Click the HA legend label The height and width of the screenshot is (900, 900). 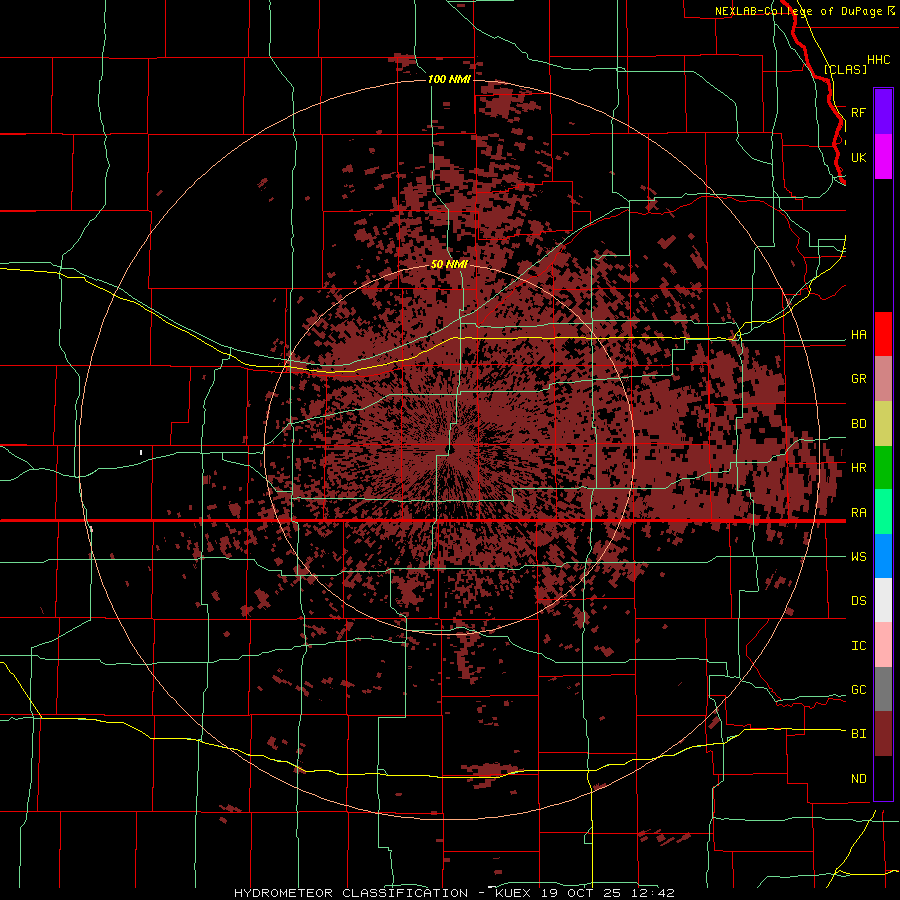click(x=858, y=334)
